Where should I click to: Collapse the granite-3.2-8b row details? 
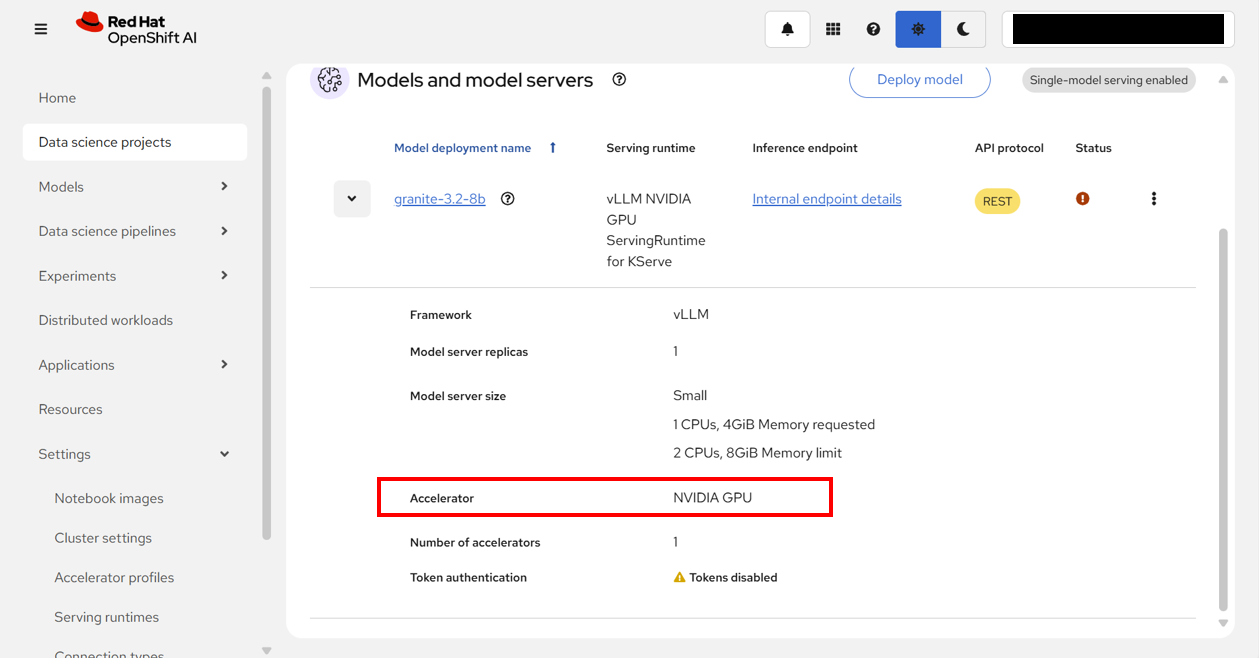click(352, 199)
